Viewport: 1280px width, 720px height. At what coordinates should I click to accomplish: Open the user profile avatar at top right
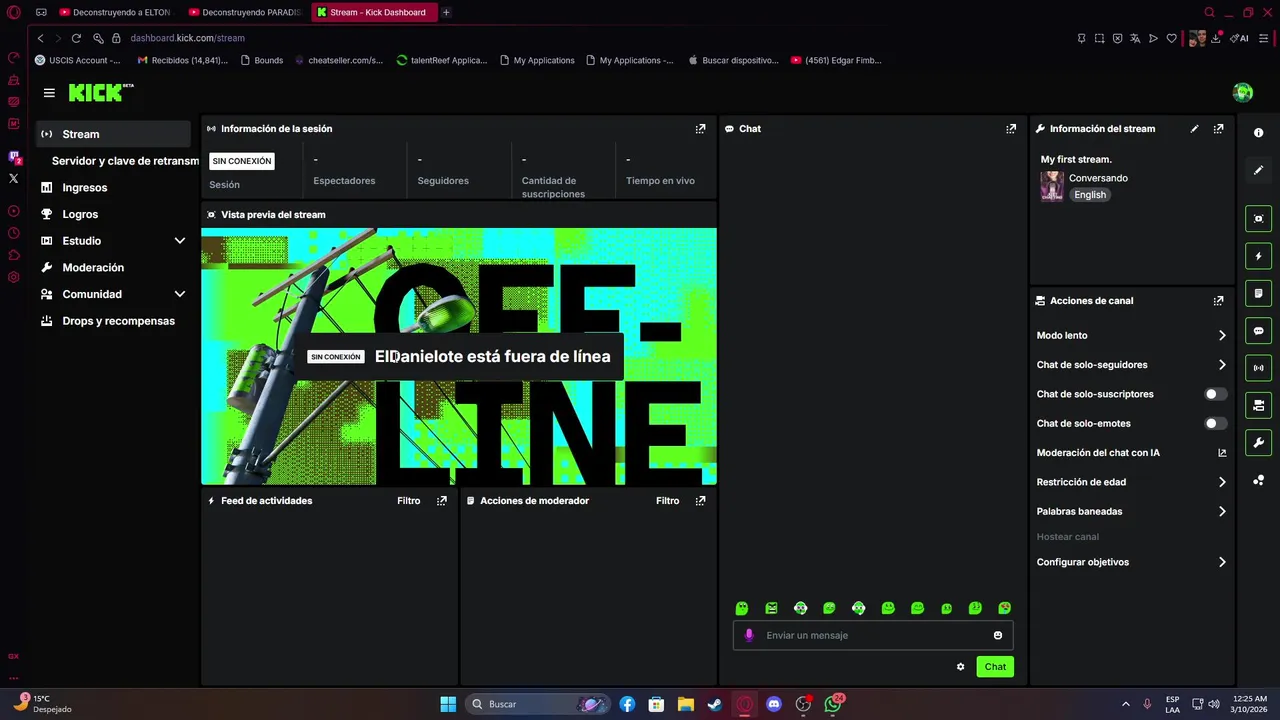point(1243,93)
